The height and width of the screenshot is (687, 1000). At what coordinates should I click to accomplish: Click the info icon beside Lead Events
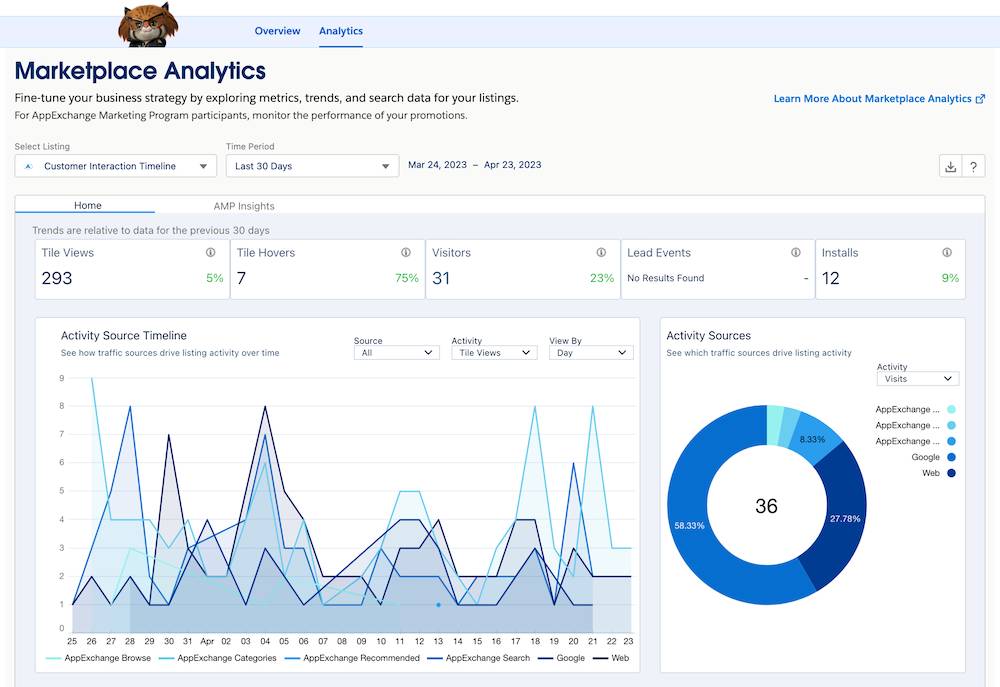[795, 253]
